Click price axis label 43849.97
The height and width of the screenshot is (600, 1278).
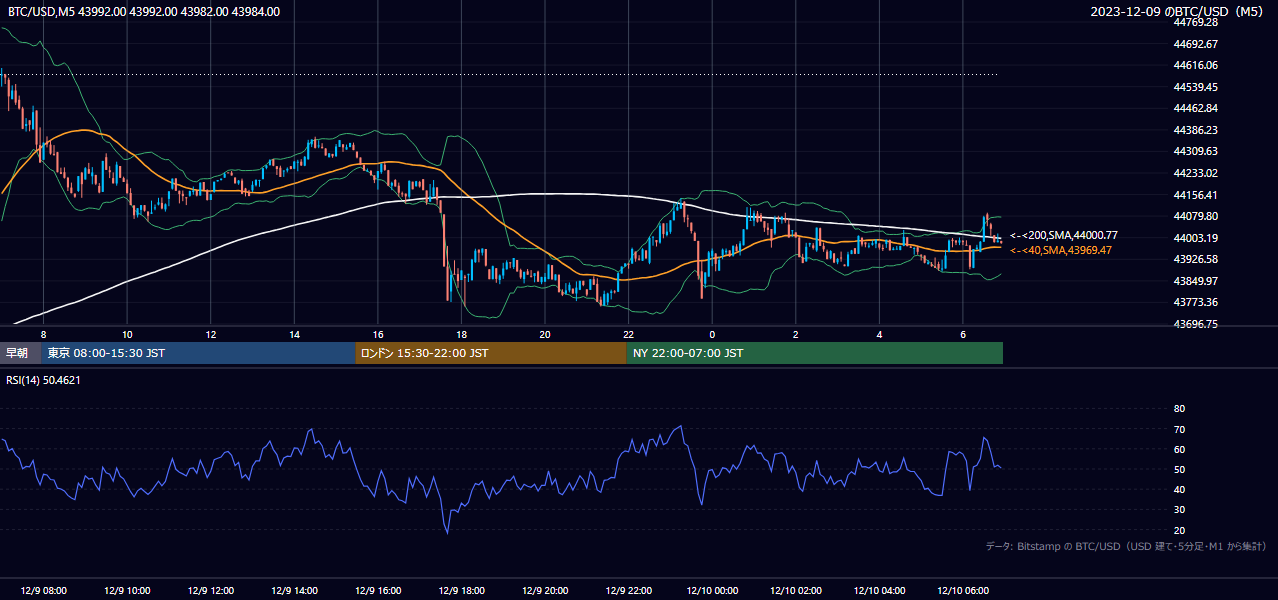coord(1195,281)
